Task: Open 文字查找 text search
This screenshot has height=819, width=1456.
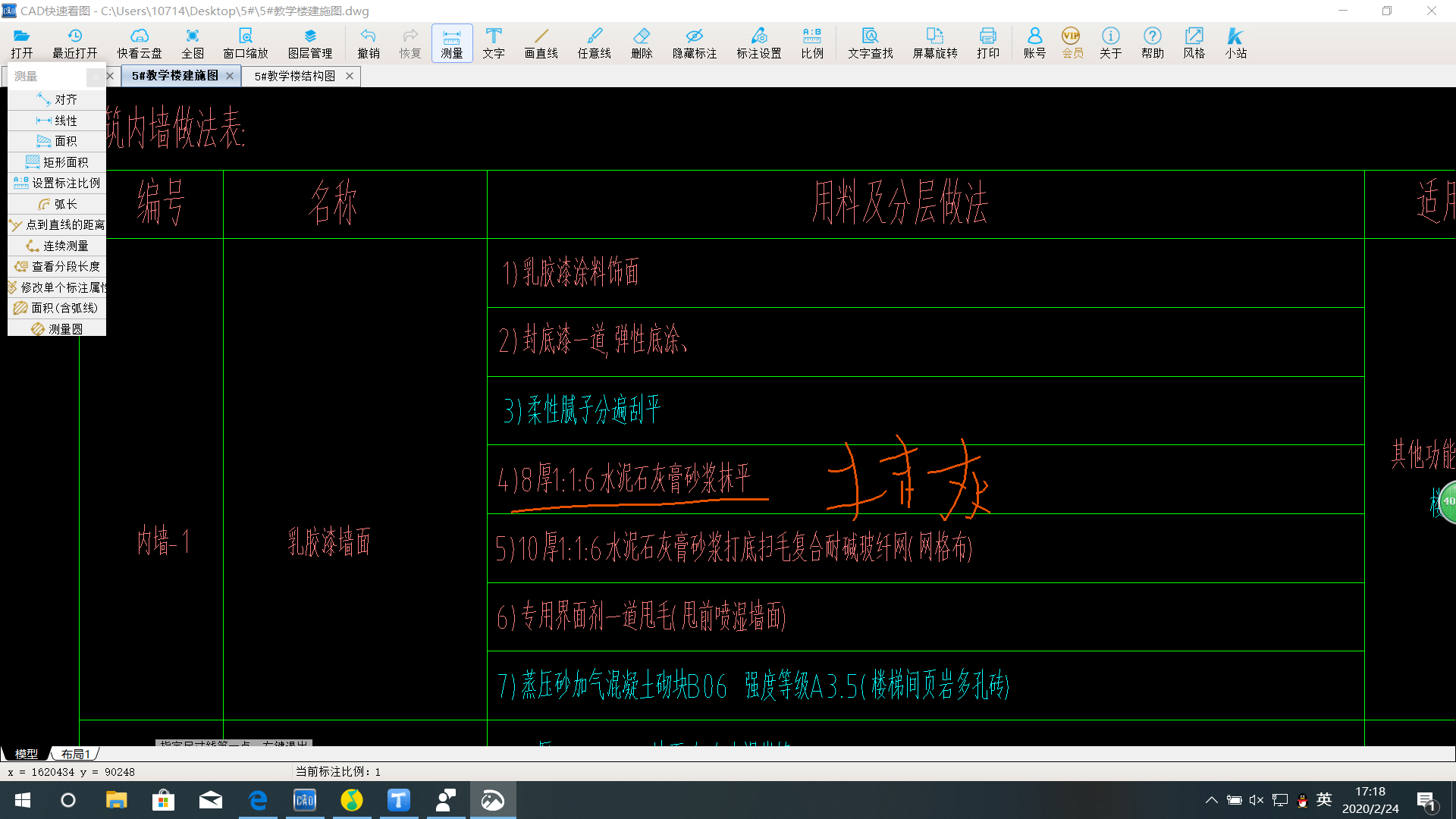Action: click(871, 43)
